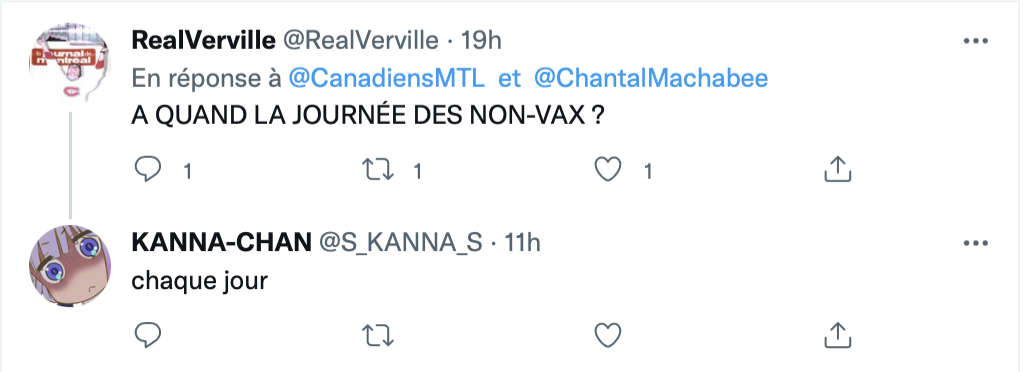Open the 19h timestamp permalink
The width and height of the screenshot is (1024, 372).
pyautogui.click(x=481, y=40)
